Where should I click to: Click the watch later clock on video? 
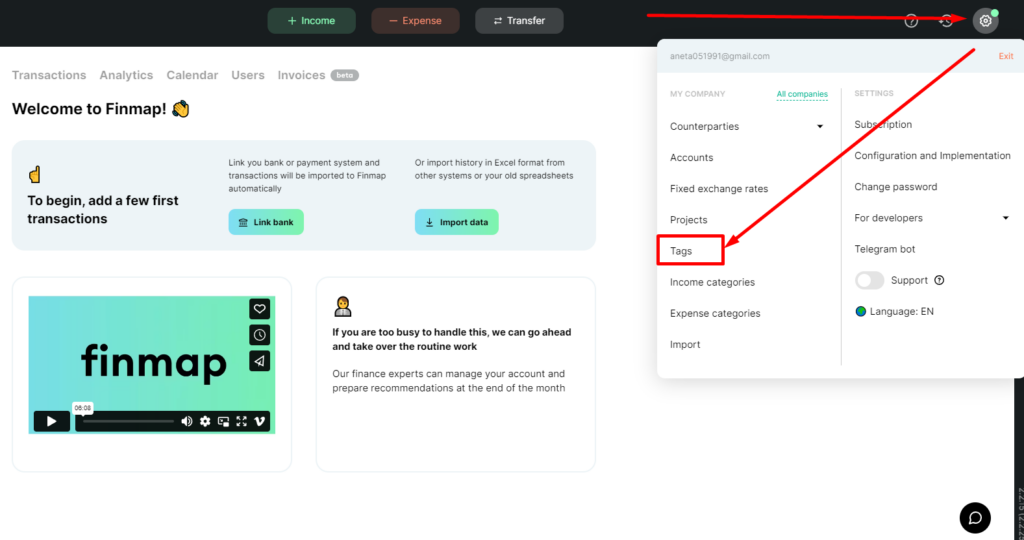coord(259,335)
